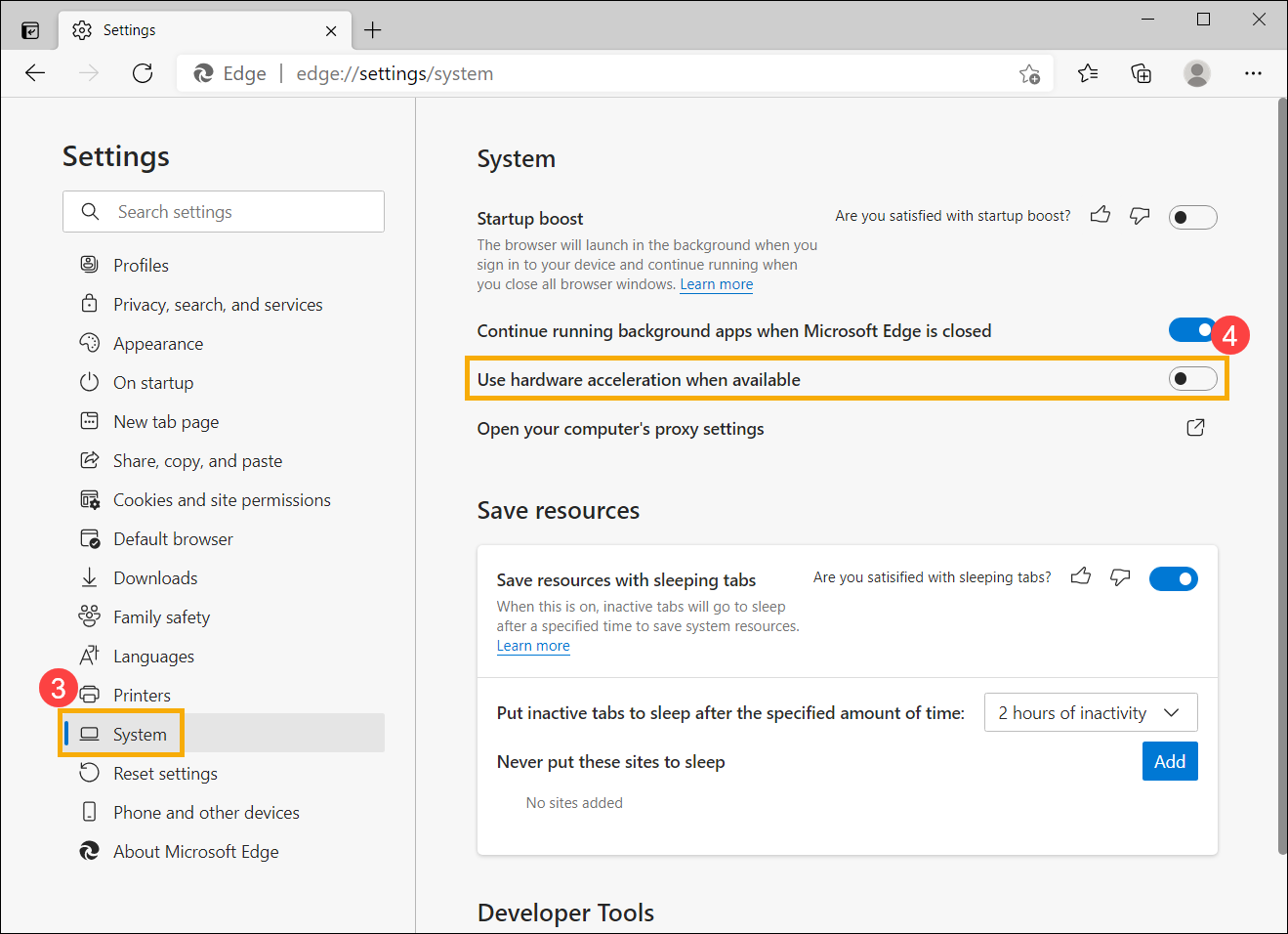Click the Privacy lock icon in sidebar
Screen dimensions: 1288x934
pyautogui.click(x=89, y=303)
